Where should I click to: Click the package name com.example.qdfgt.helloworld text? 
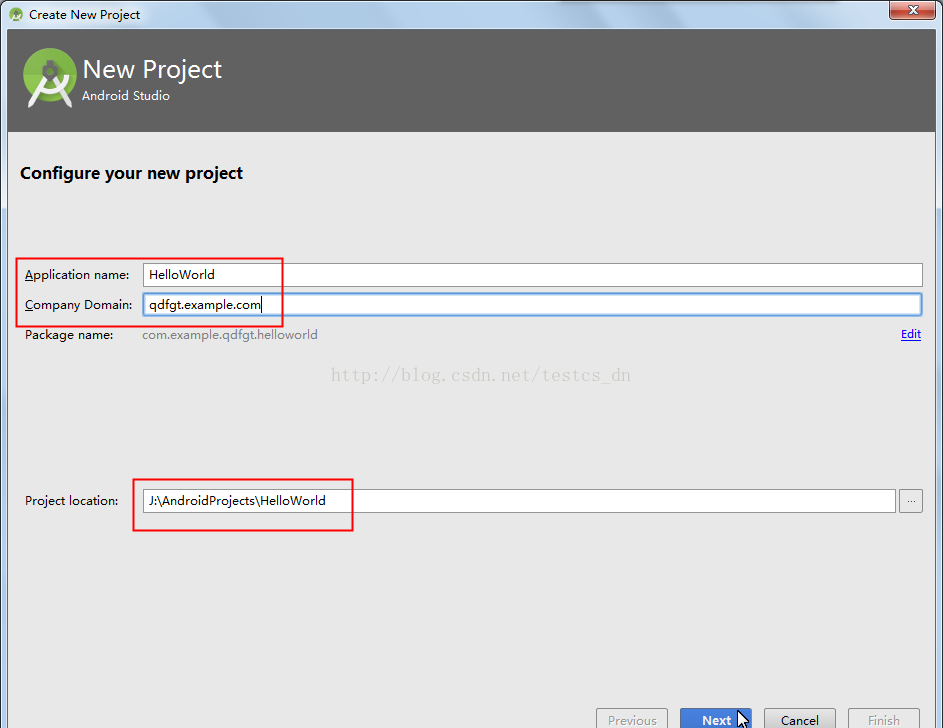pos(230,335)
